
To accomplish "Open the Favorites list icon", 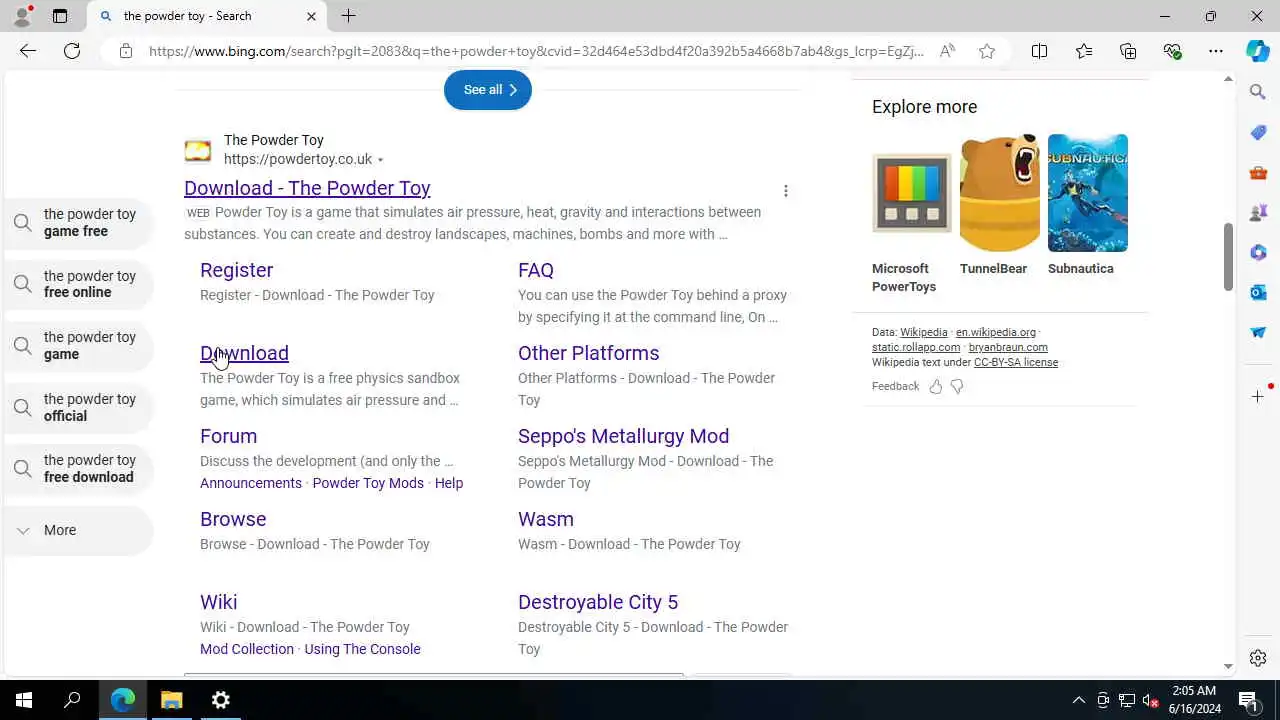I will click(x=1084, y=51).
